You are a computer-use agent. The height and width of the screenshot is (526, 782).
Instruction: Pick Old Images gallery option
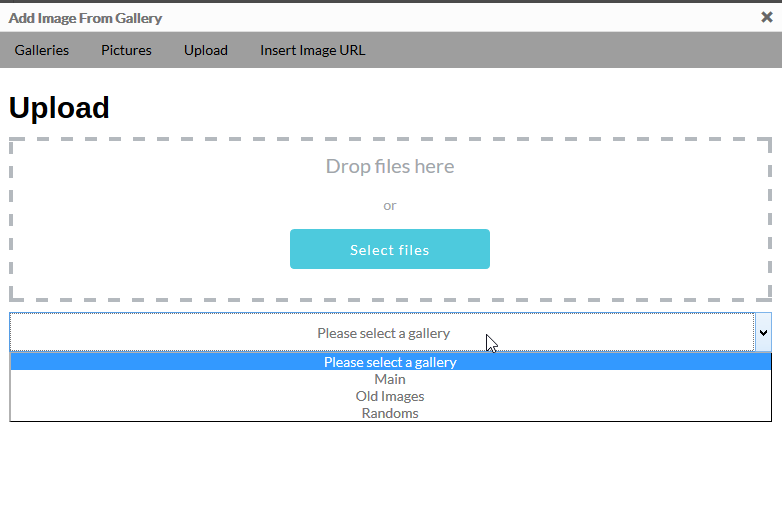(391, 396)
